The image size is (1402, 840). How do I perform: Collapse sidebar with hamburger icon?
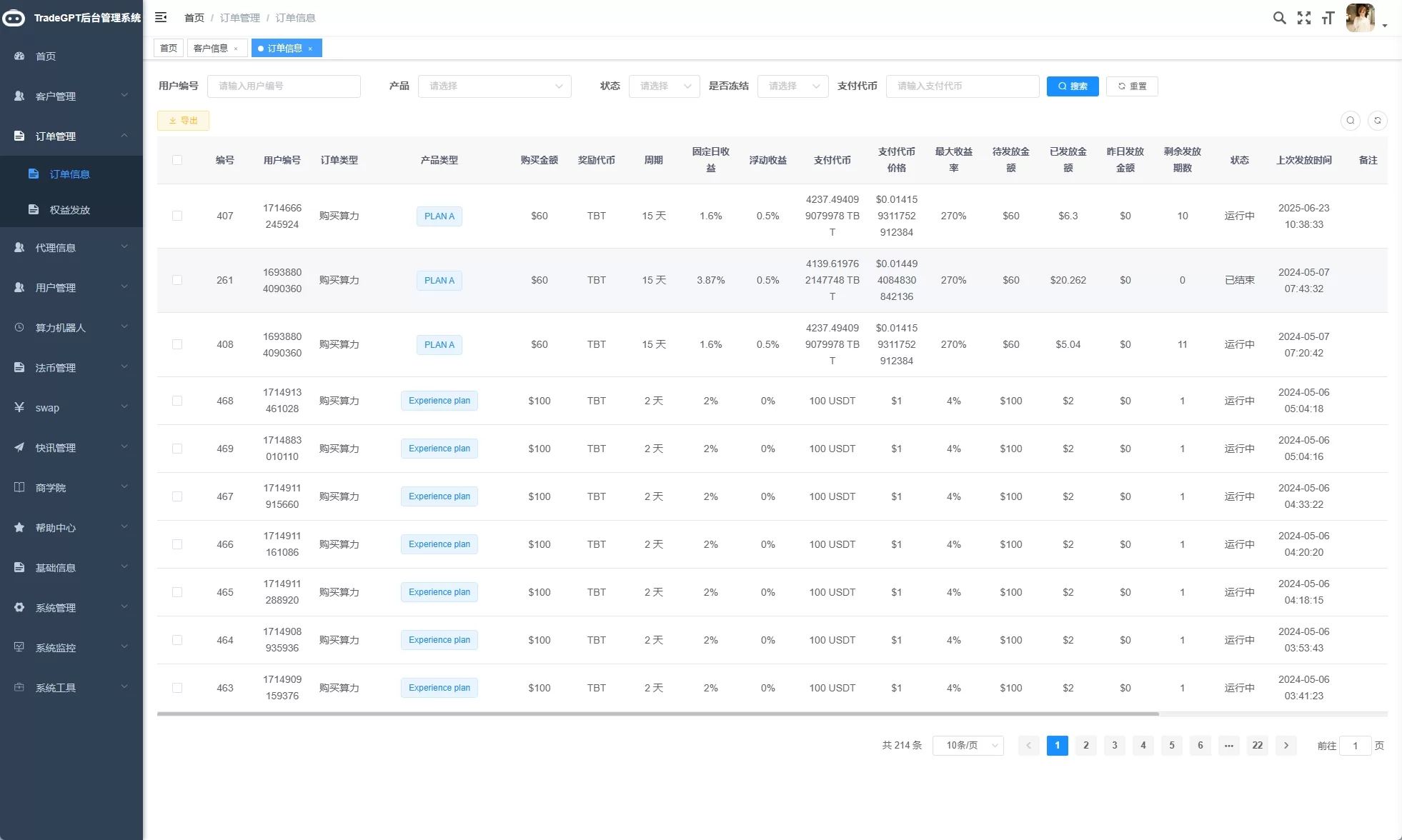[161, 17]
